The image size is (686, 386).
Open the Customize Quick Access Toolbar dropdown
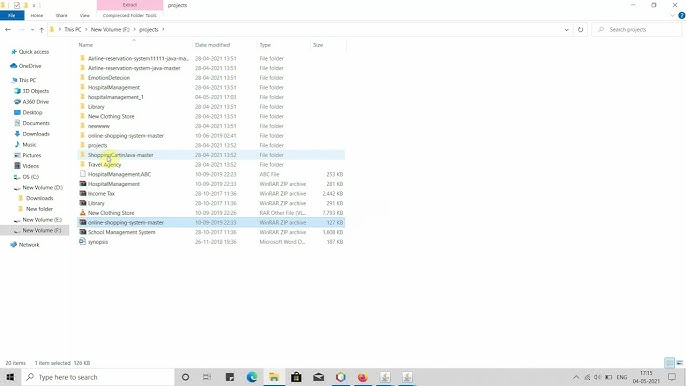pos(34,5)
